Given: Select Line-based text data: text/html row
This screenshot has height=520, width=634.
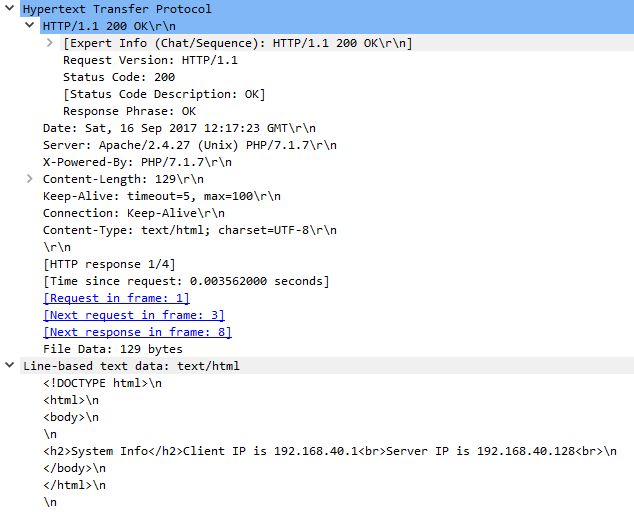Looking at the screenshot, I should click(327, 366).
